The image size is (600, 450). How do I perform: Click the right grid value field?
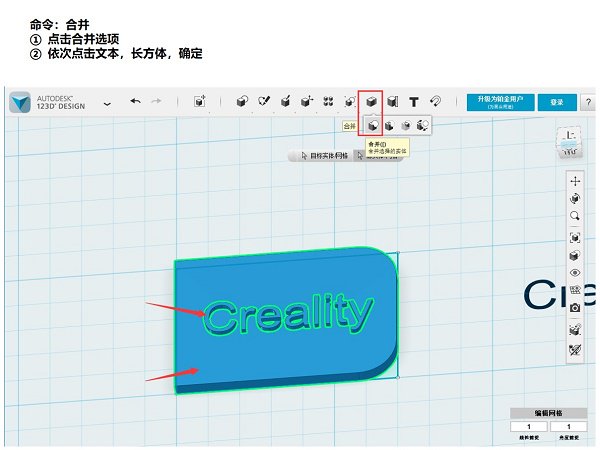pos(569,427)
